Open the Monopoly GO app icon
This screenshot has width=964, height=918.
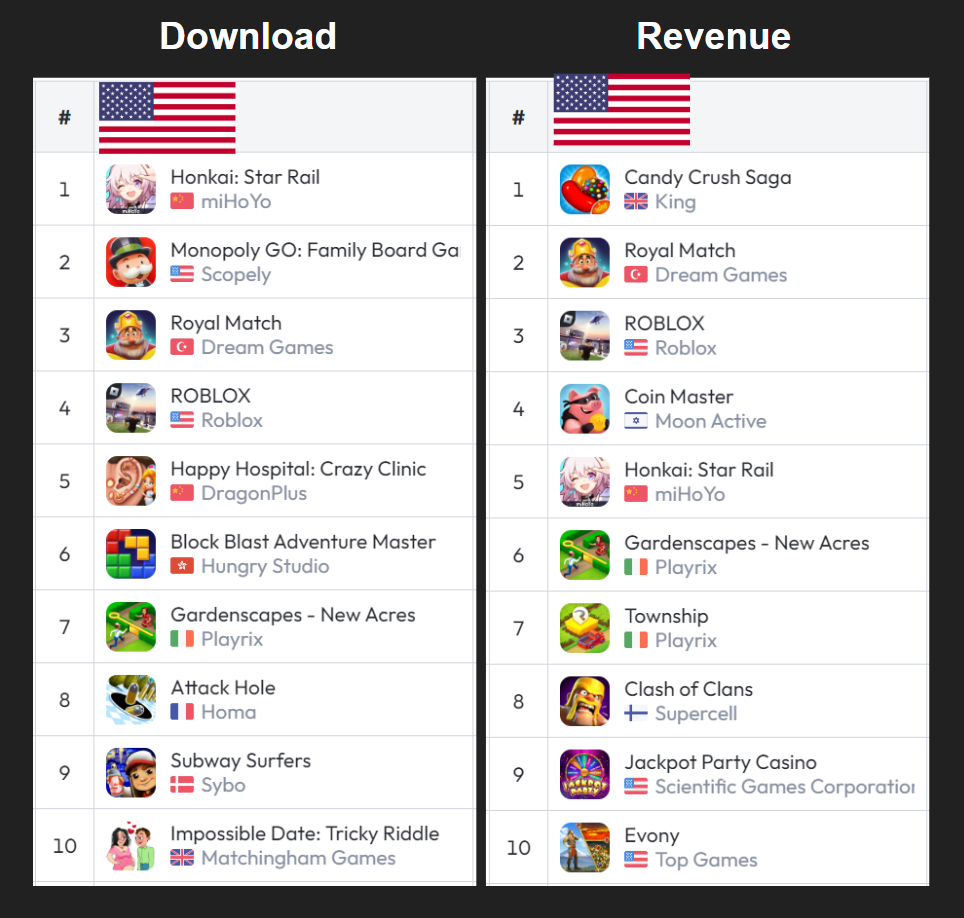tap(130, 262)
